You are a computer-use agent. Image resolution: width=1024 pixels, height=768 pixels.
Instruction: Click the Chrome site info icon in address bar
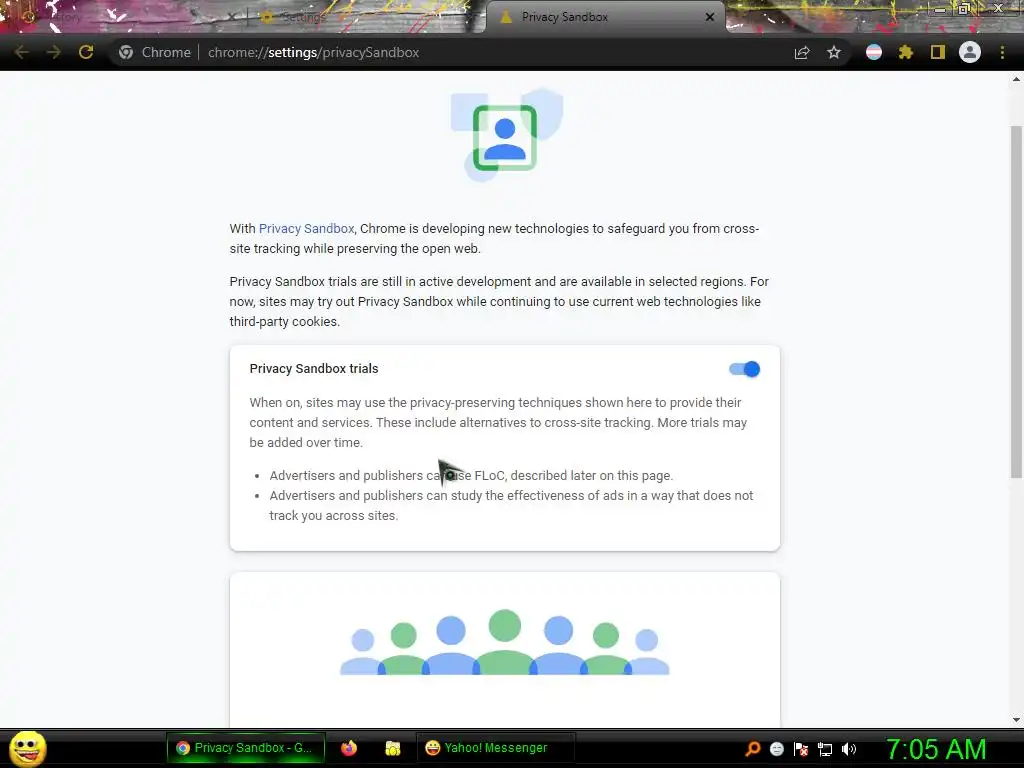pos(126,52)
